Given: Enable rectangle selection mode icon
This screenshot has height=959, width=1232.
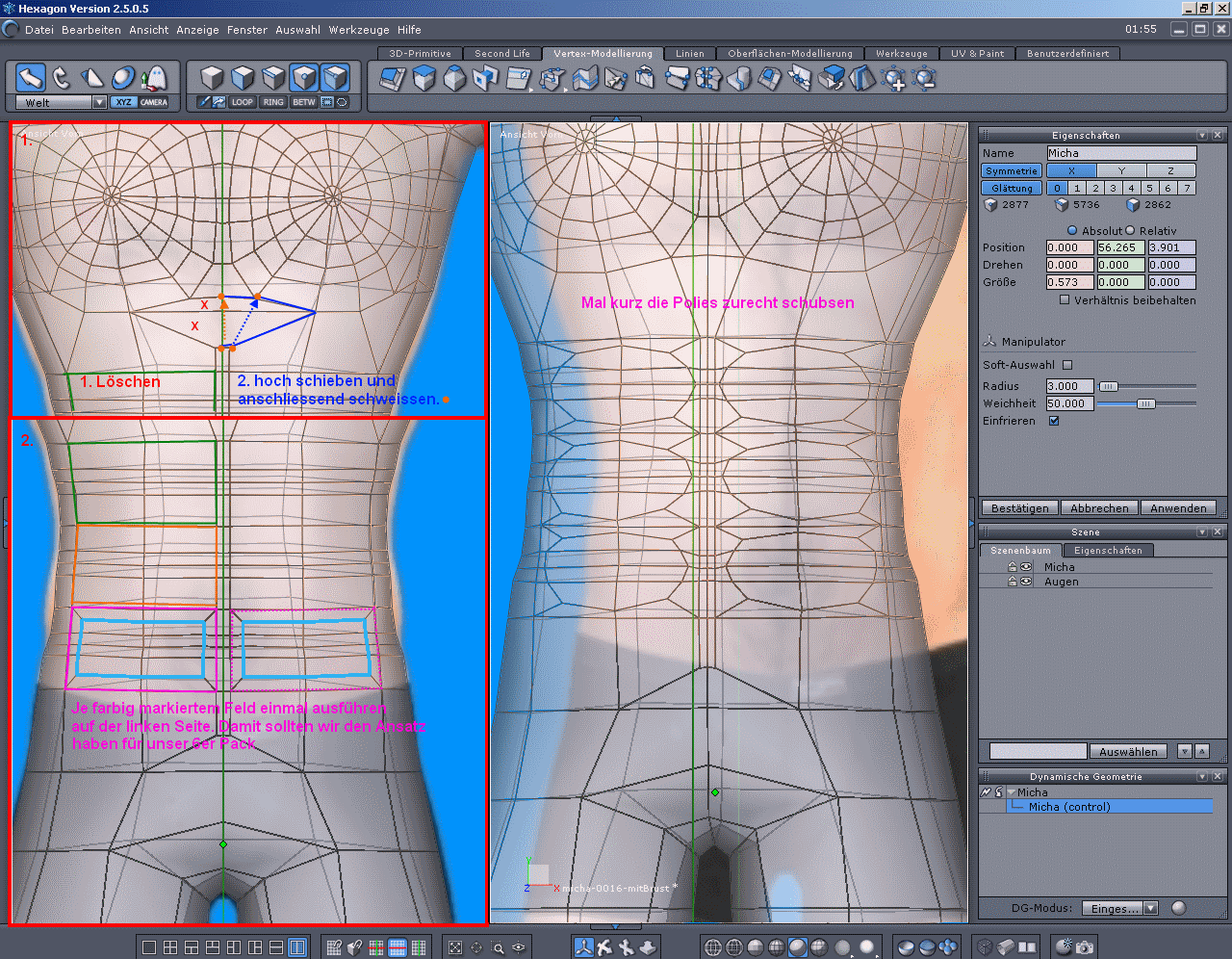Looking at the screenshot, I should [327, 102].
